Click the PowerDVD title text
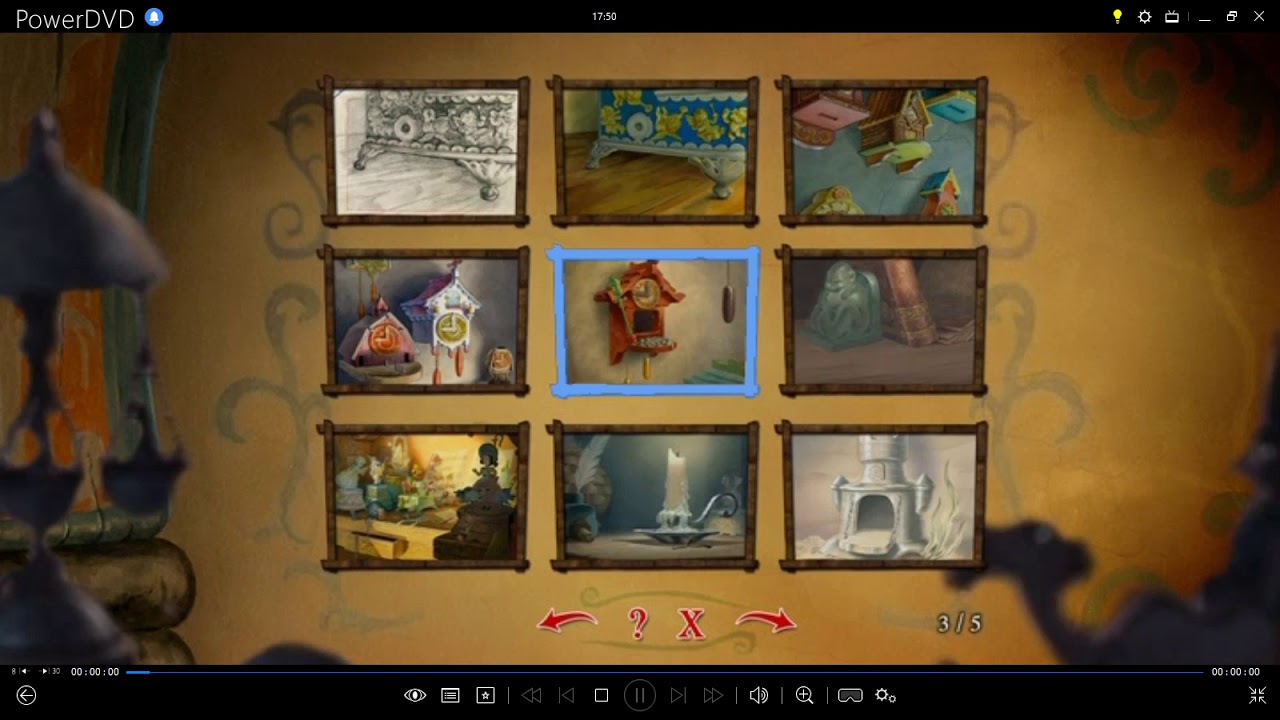 (x=75, y=19)
